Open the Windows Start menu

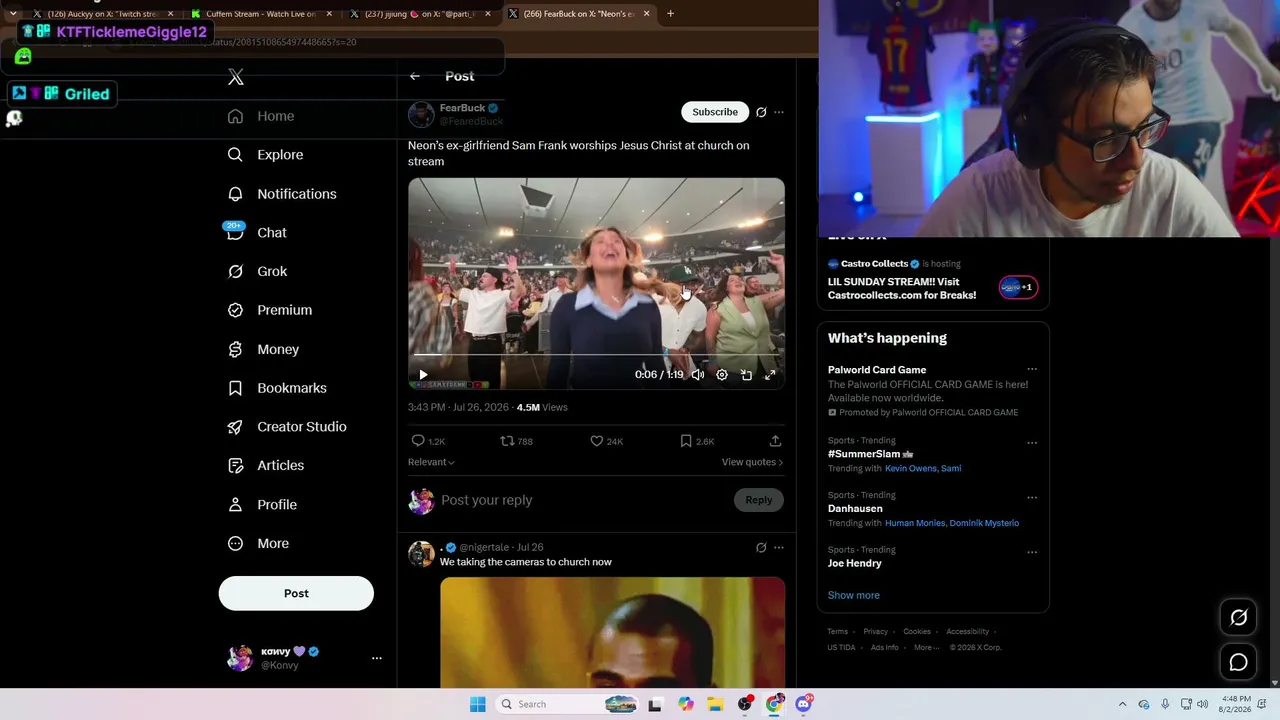[478, 704]
